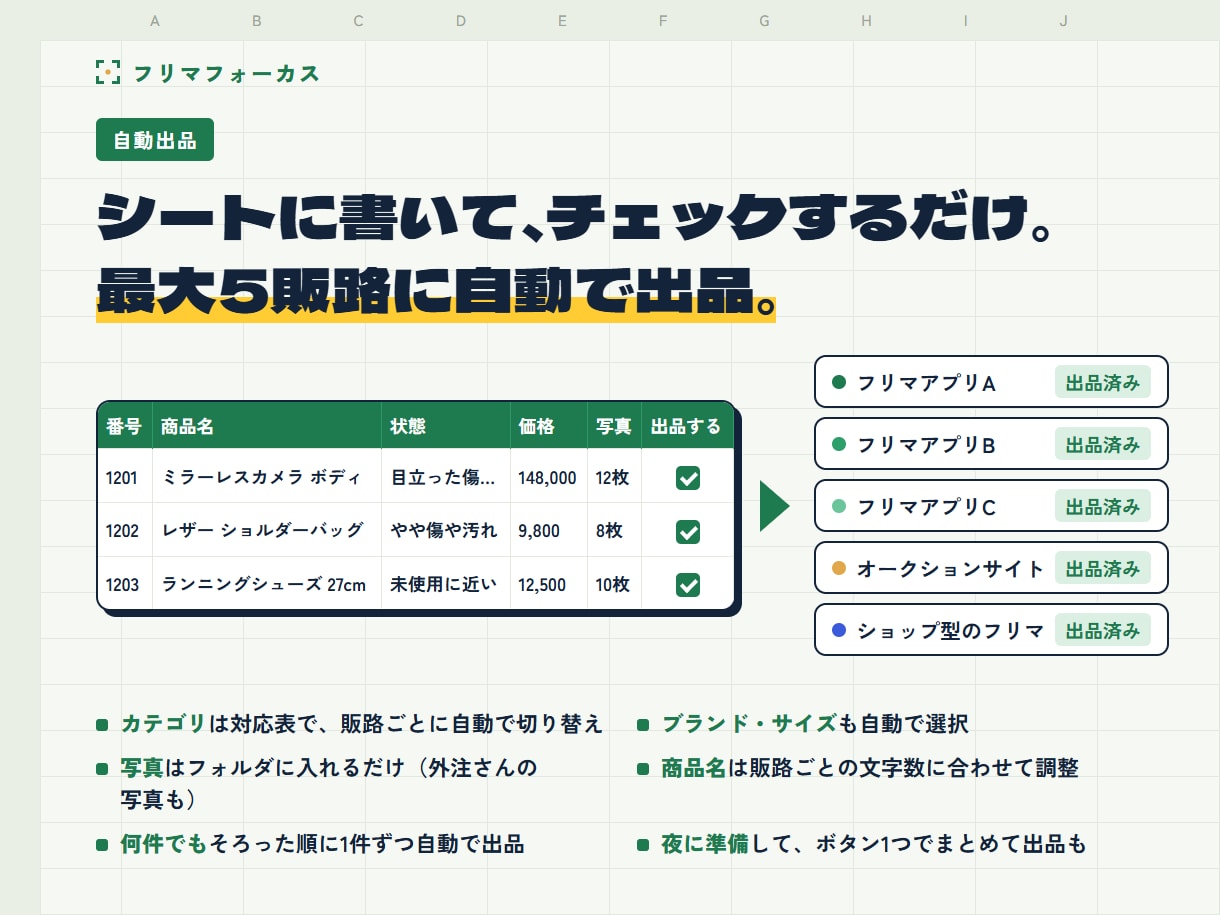Click the price 148,000
The height and width of the screenshot is (915, 1220).
(x=547, y=477)
